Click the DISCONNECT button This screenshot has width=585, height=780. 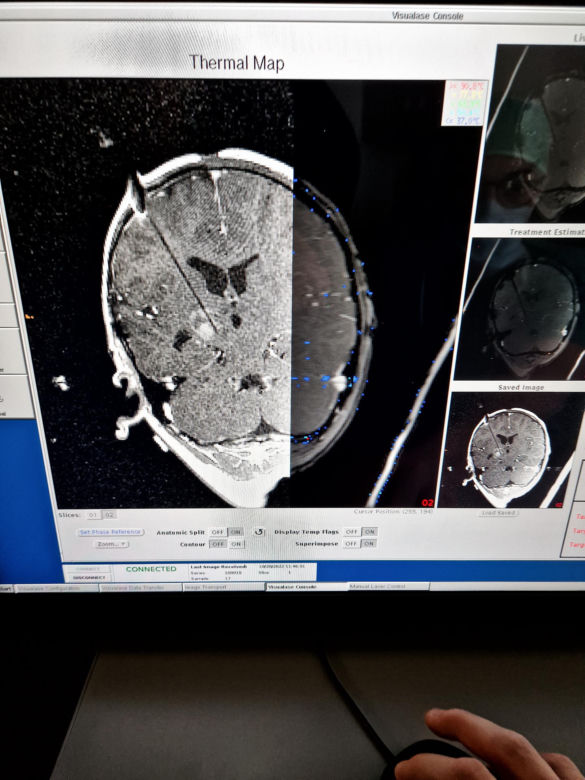[x=89, y=577]
